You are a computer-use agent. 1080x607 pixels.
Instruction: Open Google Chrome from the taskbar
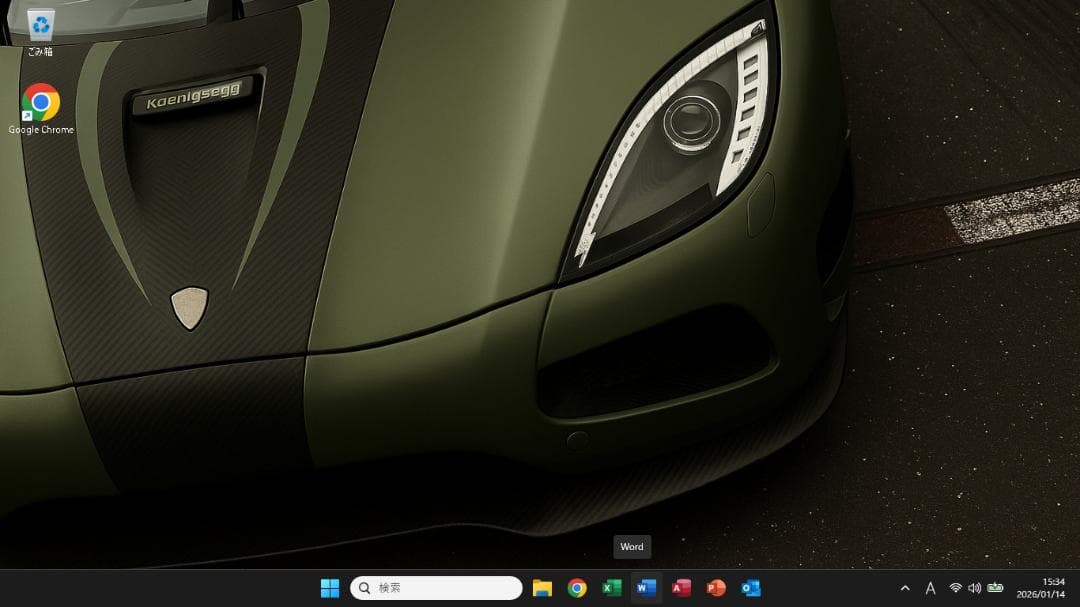pos(577,588)
